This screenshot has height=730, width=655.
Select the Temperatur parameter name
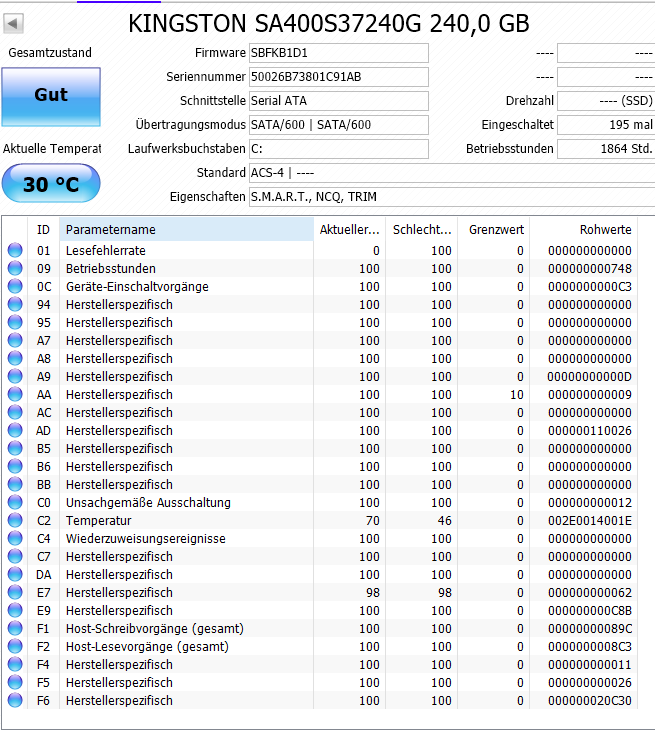(99, 520)
